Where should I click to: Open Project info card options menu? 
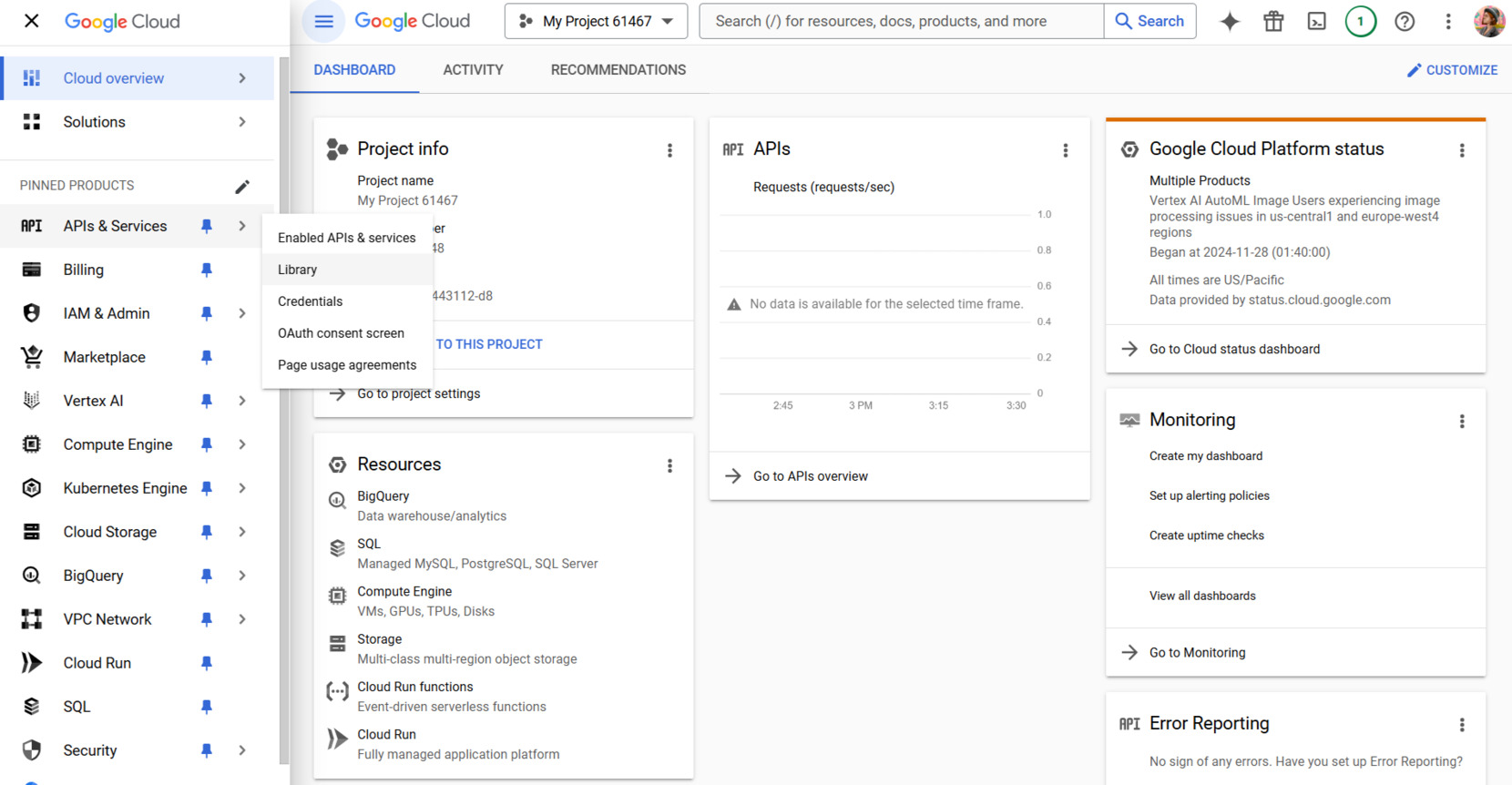coord(669,150)
